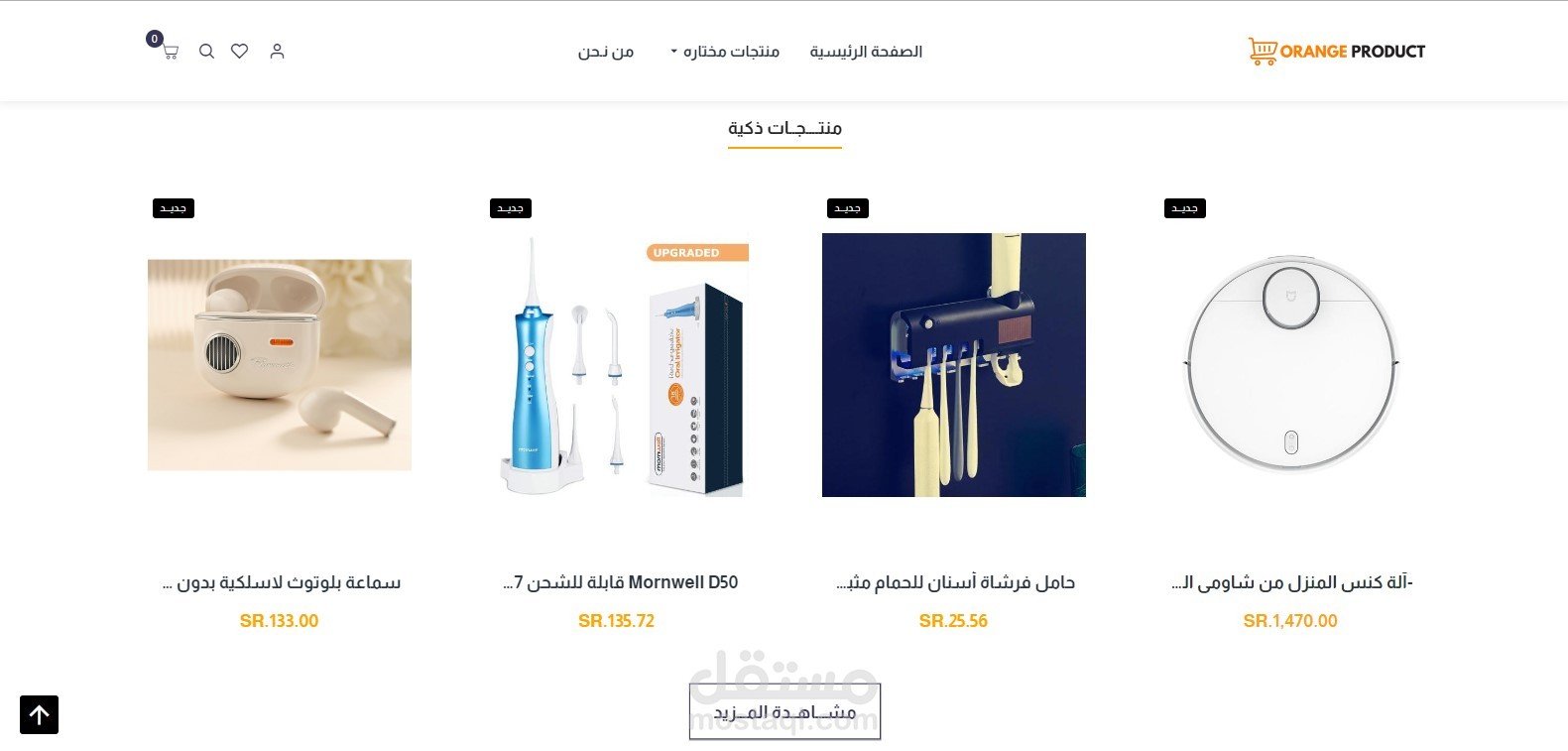Open the حامل فرشاة أسنان product title
The height and width of the screenshot is (751, 1568).
point(955,582)
